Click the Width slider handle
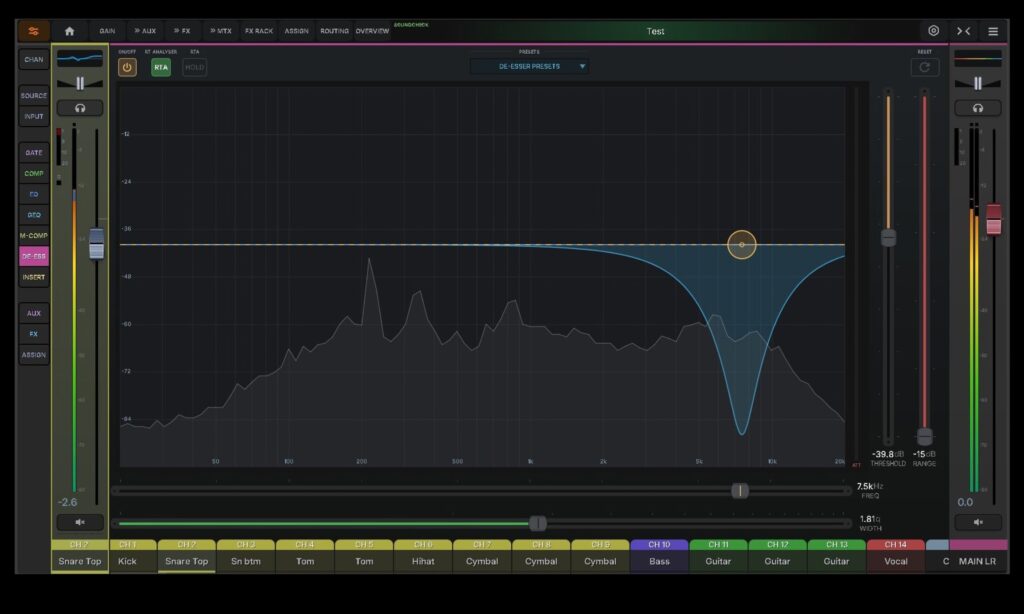The image size is (1024, 614). pos(537,523)
